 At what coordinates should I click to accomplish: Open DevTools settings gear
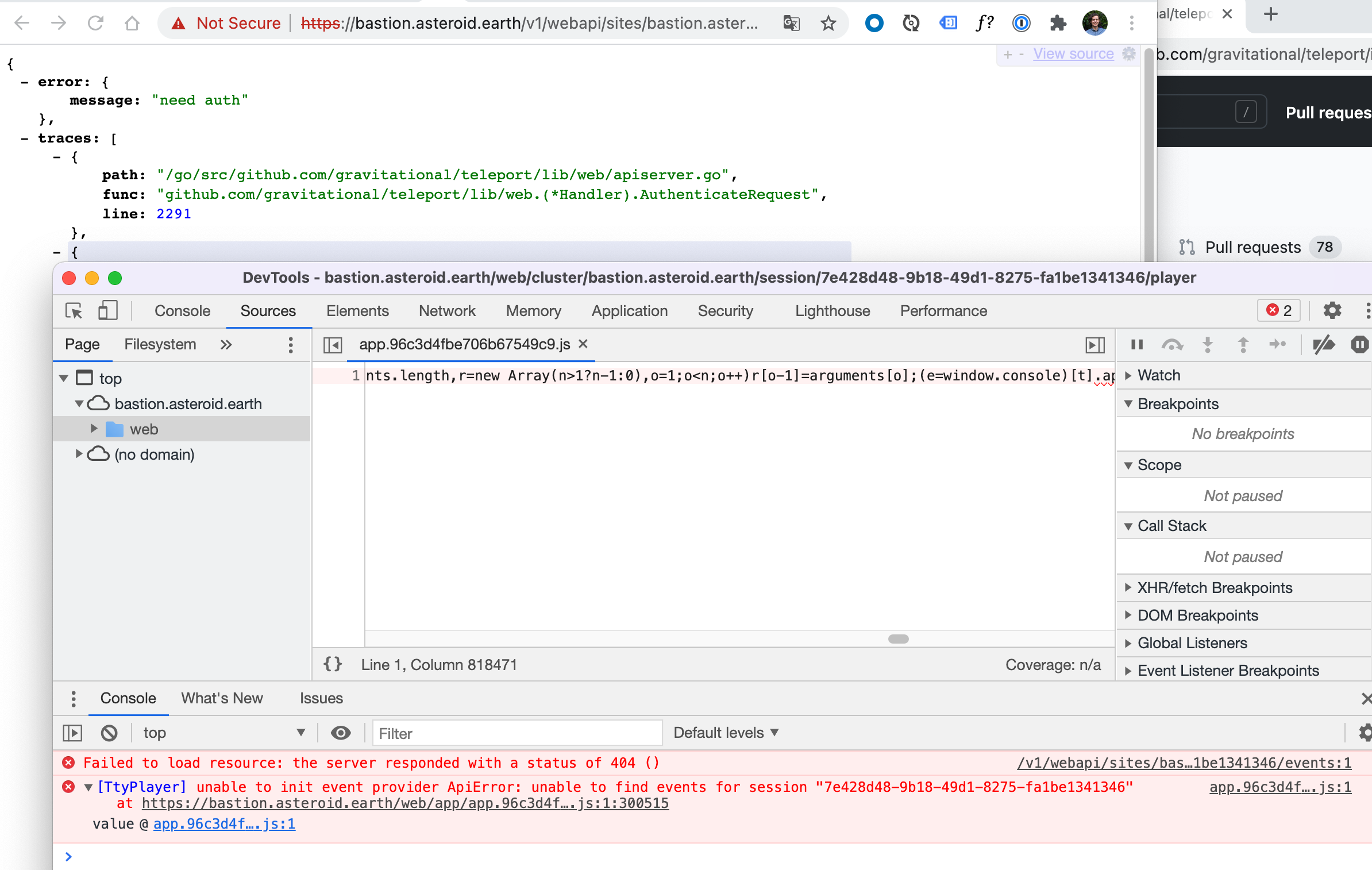coord(1332,310)
